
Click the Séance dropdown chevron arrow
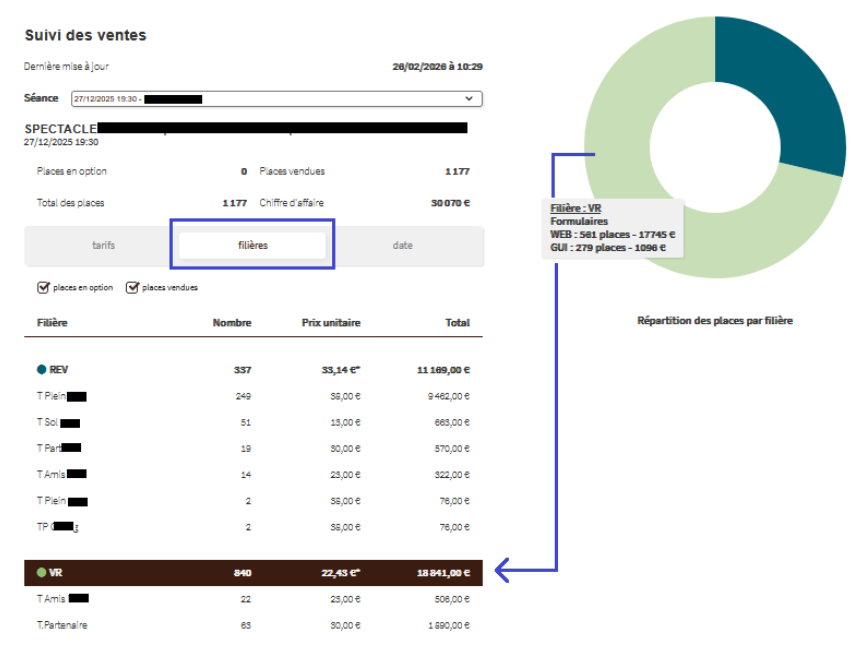(469, 99)
